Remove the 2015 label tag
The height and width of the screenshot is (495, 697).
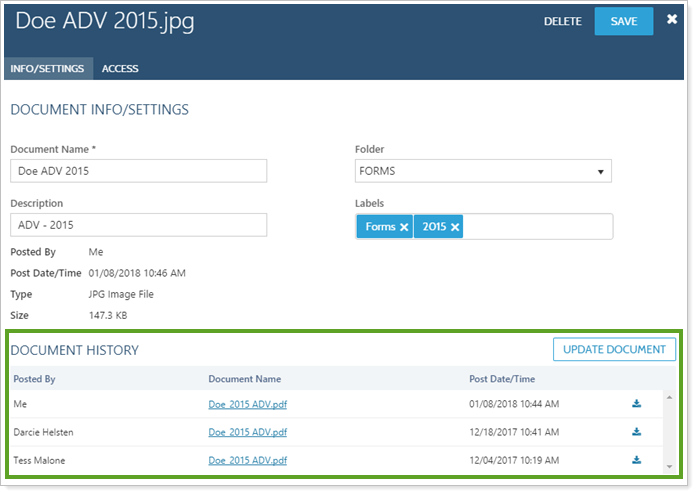[x=455, y=227]
